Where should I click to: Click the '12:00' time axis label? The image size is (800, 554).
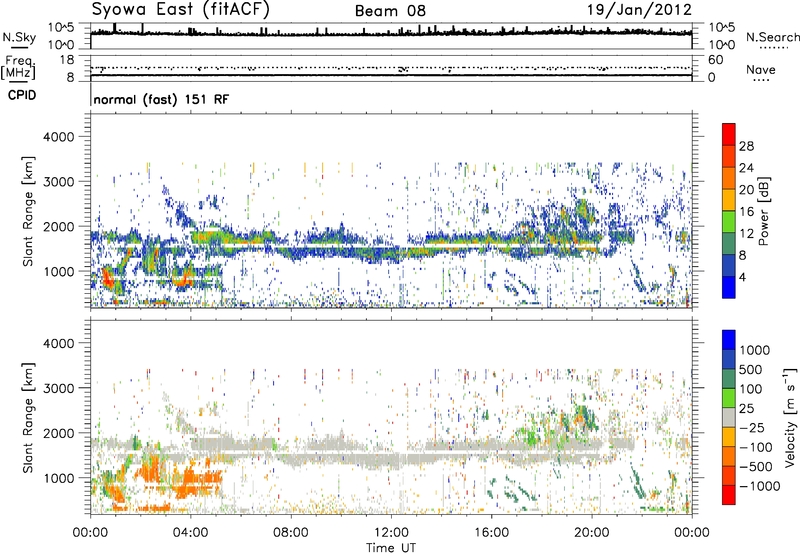[391, 533]
